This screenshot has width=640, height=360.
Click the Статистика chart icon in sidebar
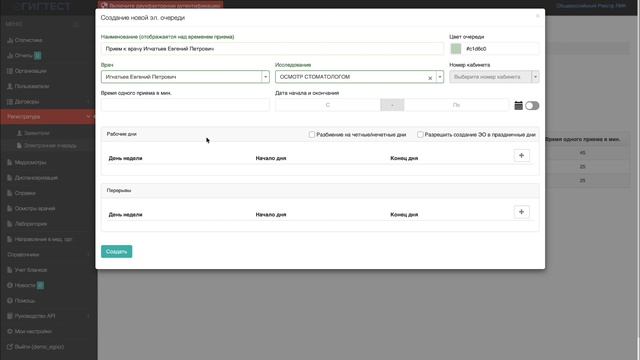tap(10, 40)
